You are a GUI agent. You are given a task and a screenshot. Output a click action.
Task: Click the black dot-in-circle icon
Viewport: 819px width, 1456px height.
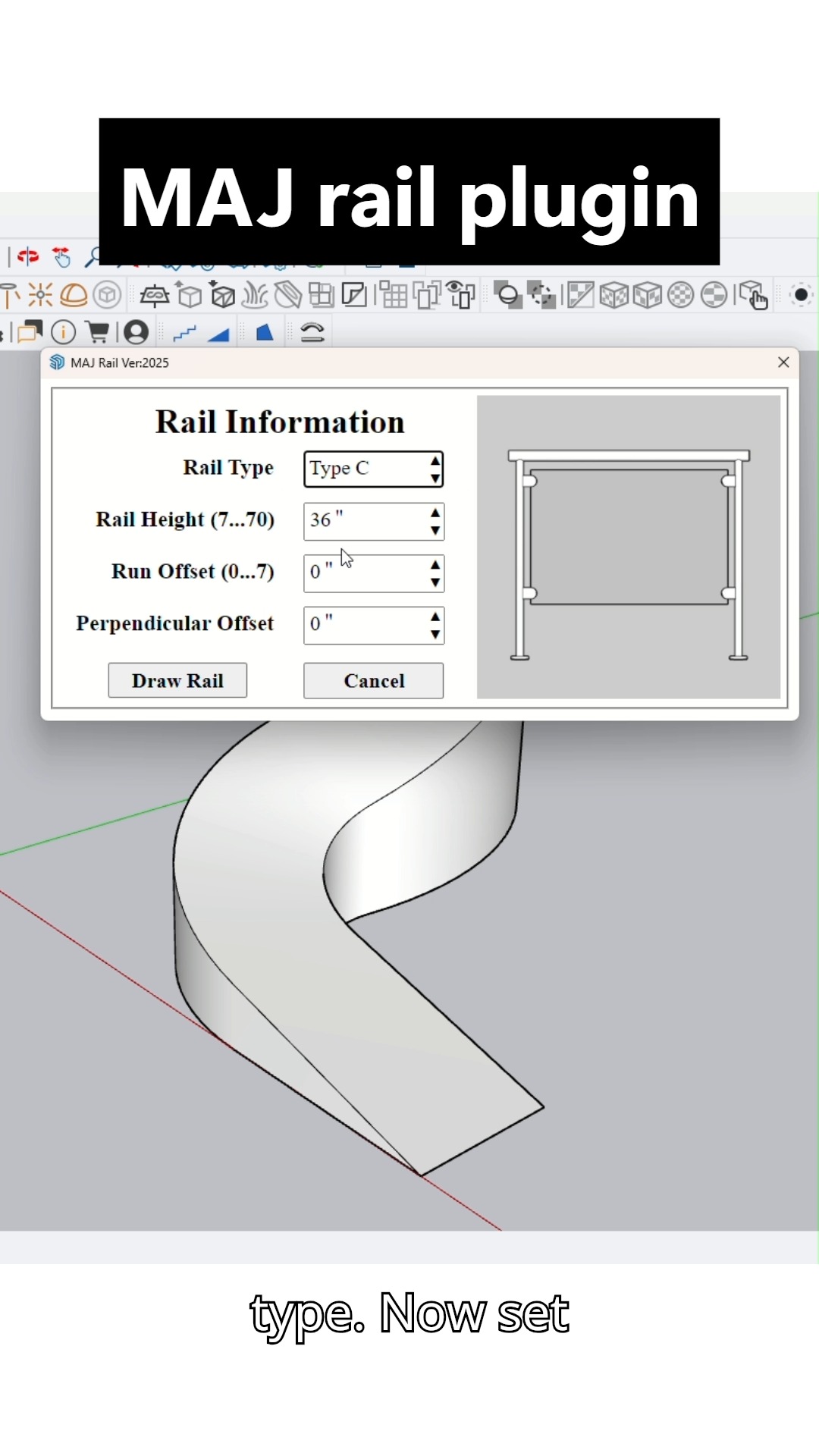click(802, 295)
